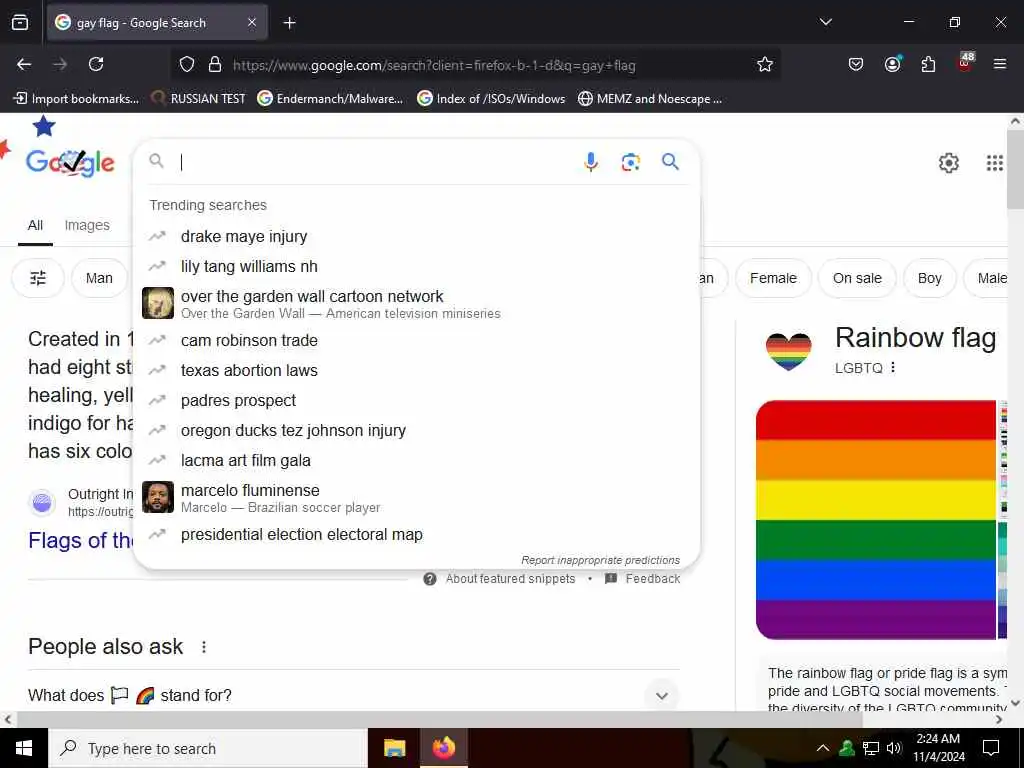Bookmark this page with the star icon
Image resolution: width=1024 pixels, height=768 pixels.
[765, 64]
